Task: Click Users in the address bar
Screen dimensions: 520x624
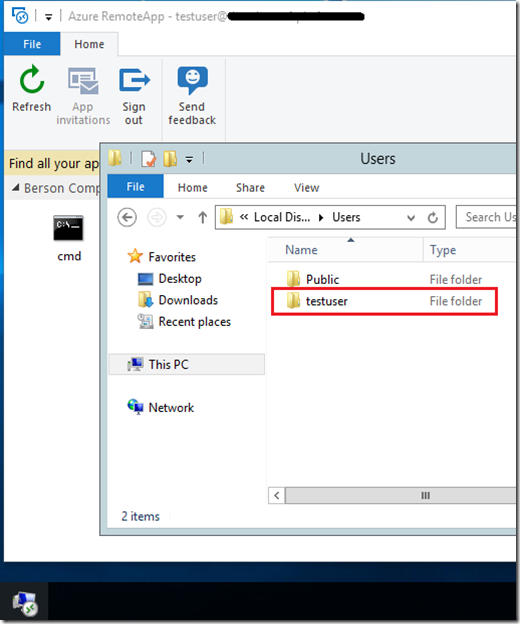Action: [346, 217]
